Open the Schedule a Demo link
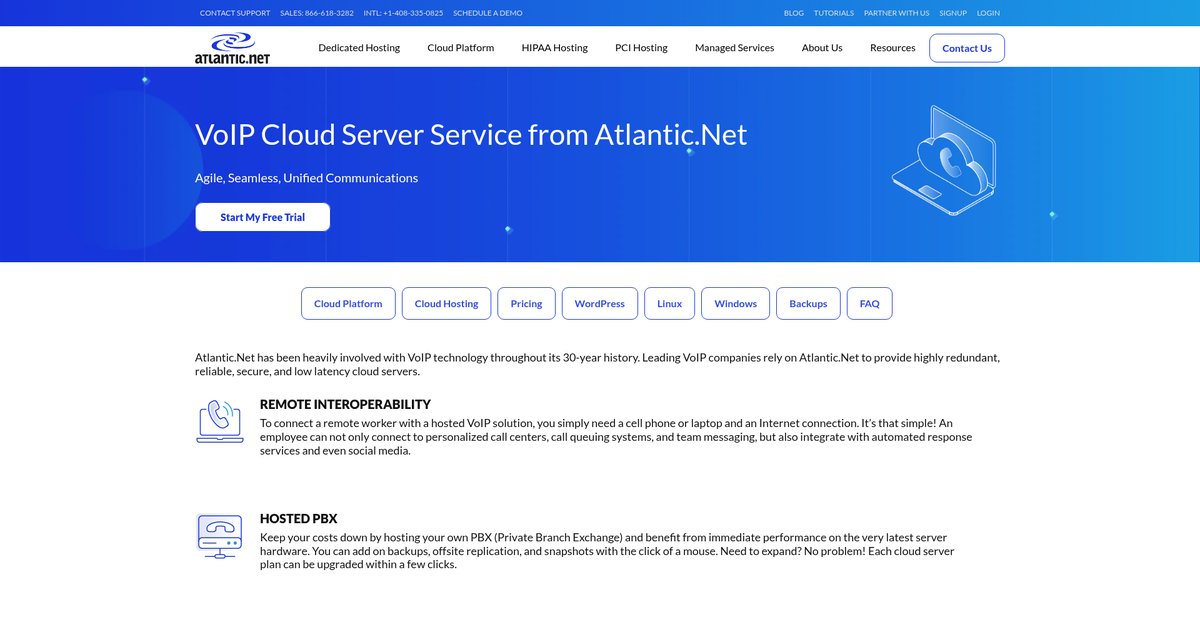 488,13
